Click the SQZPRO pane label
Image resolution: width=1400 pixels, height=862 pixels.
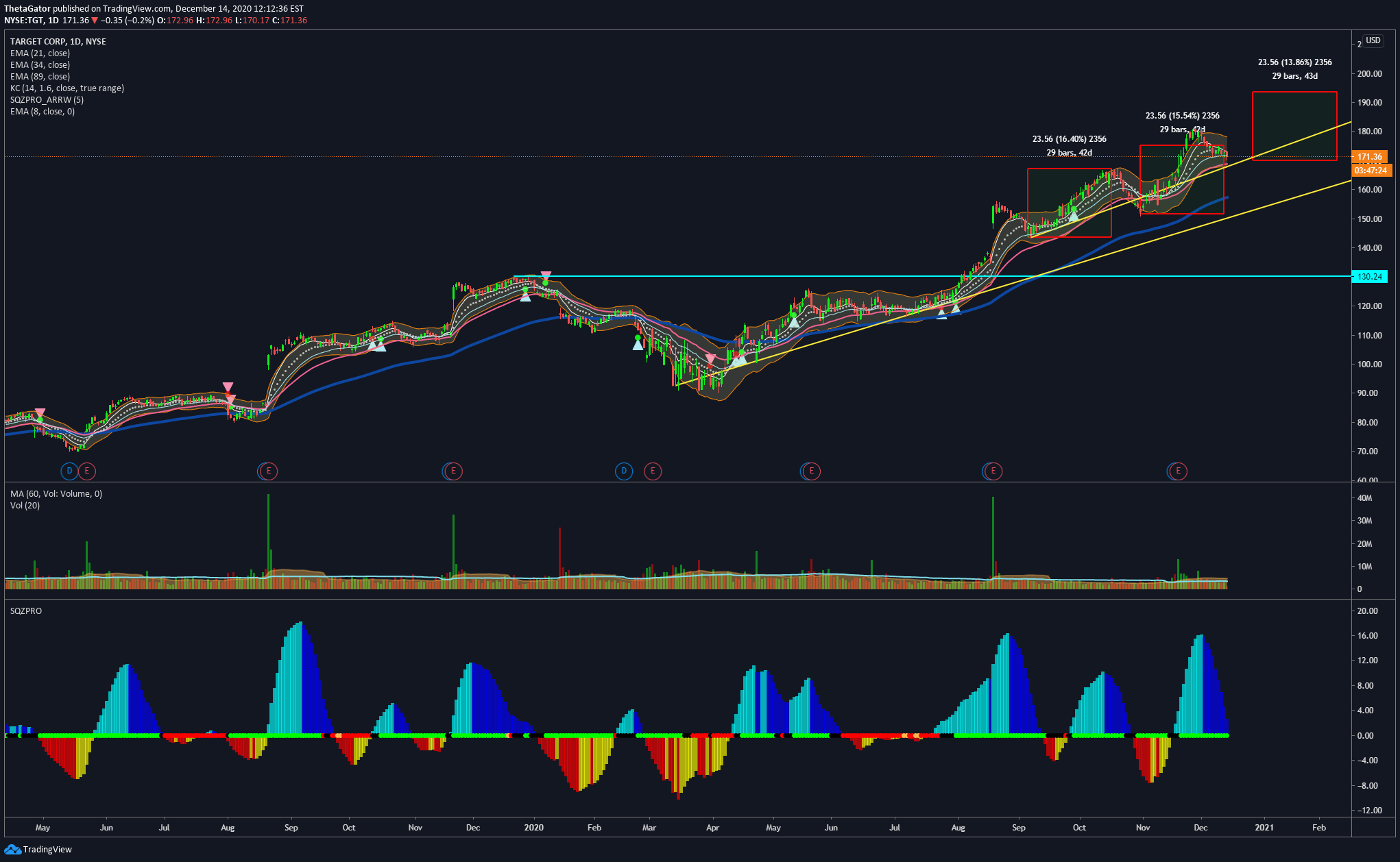26,611
